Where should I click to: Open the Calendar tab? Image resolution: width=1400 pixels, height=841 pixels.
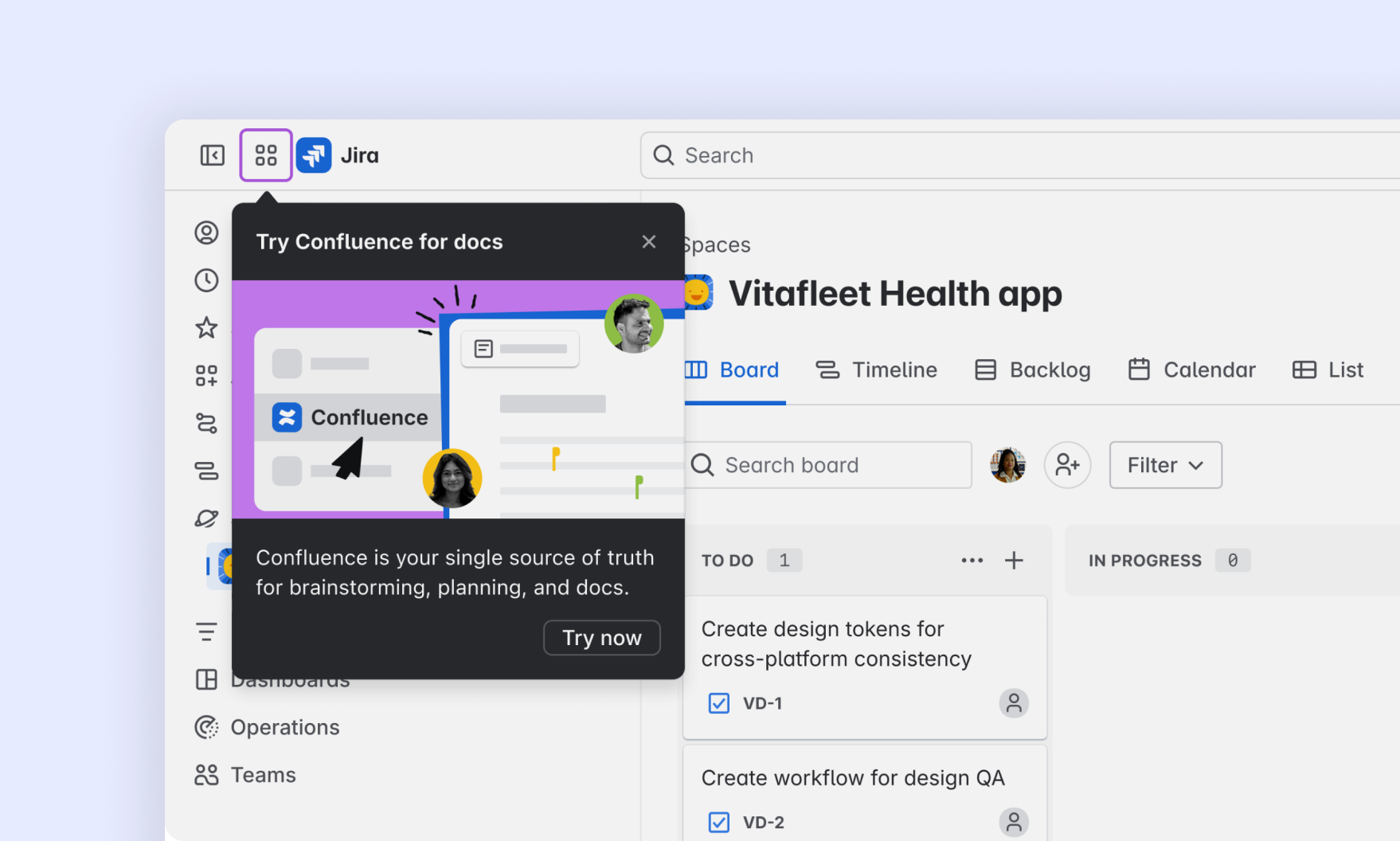point(1192,370)
